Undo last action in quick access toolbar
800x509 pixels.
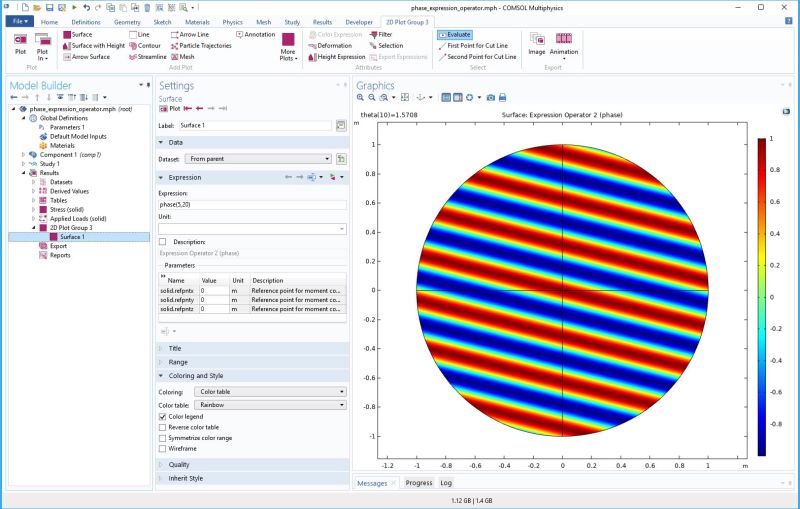(x=86, y=8)
